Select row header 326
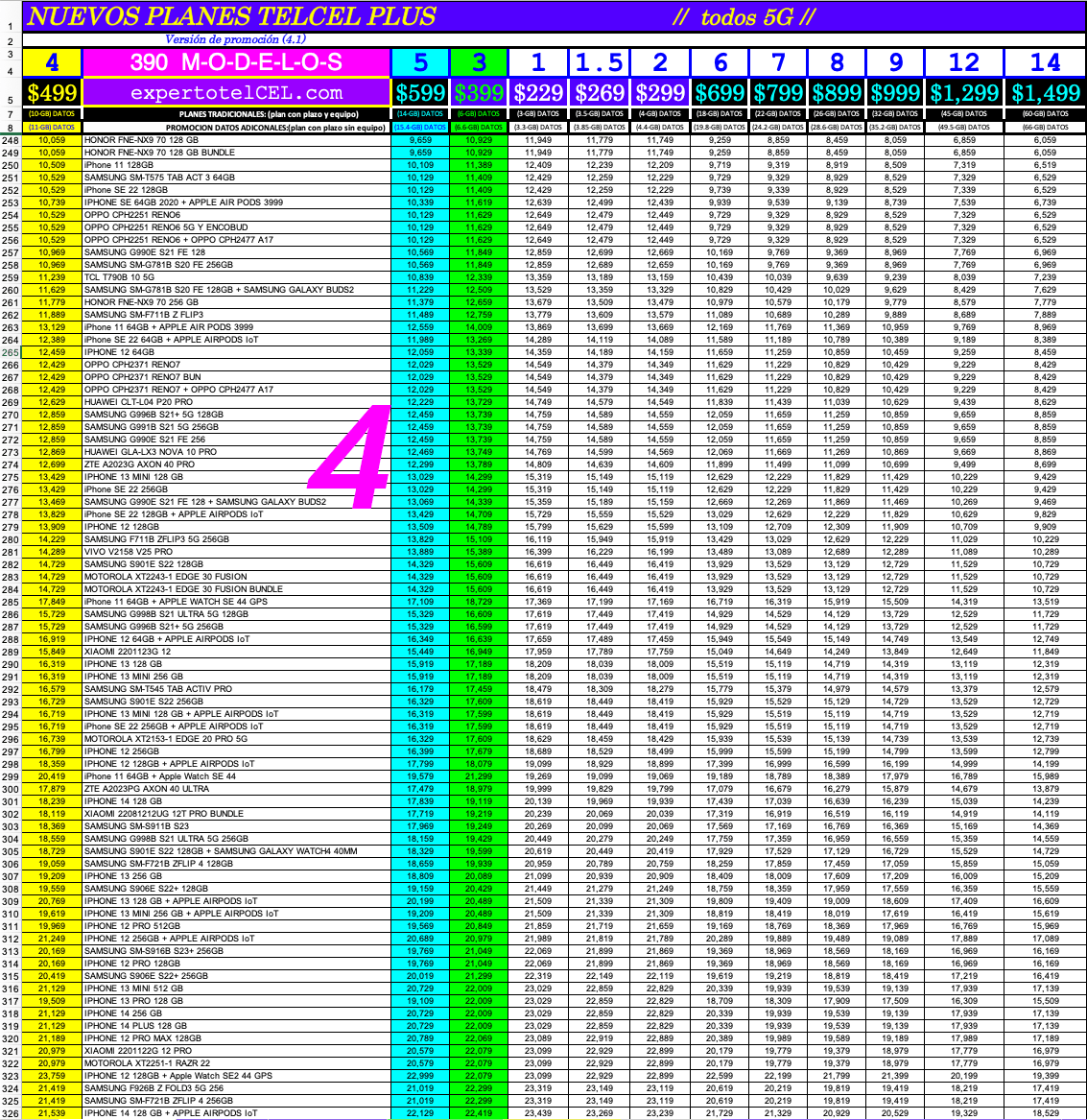This screenshot has width=1087, height=1120. (x=10, y=1113)
